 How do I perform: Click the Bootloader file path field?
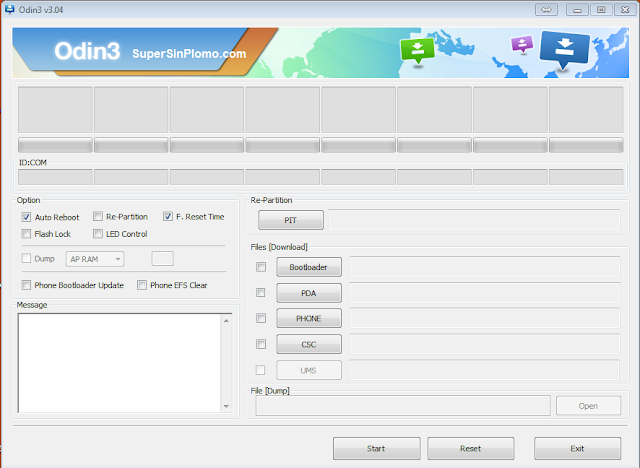[x=485, y=267]
